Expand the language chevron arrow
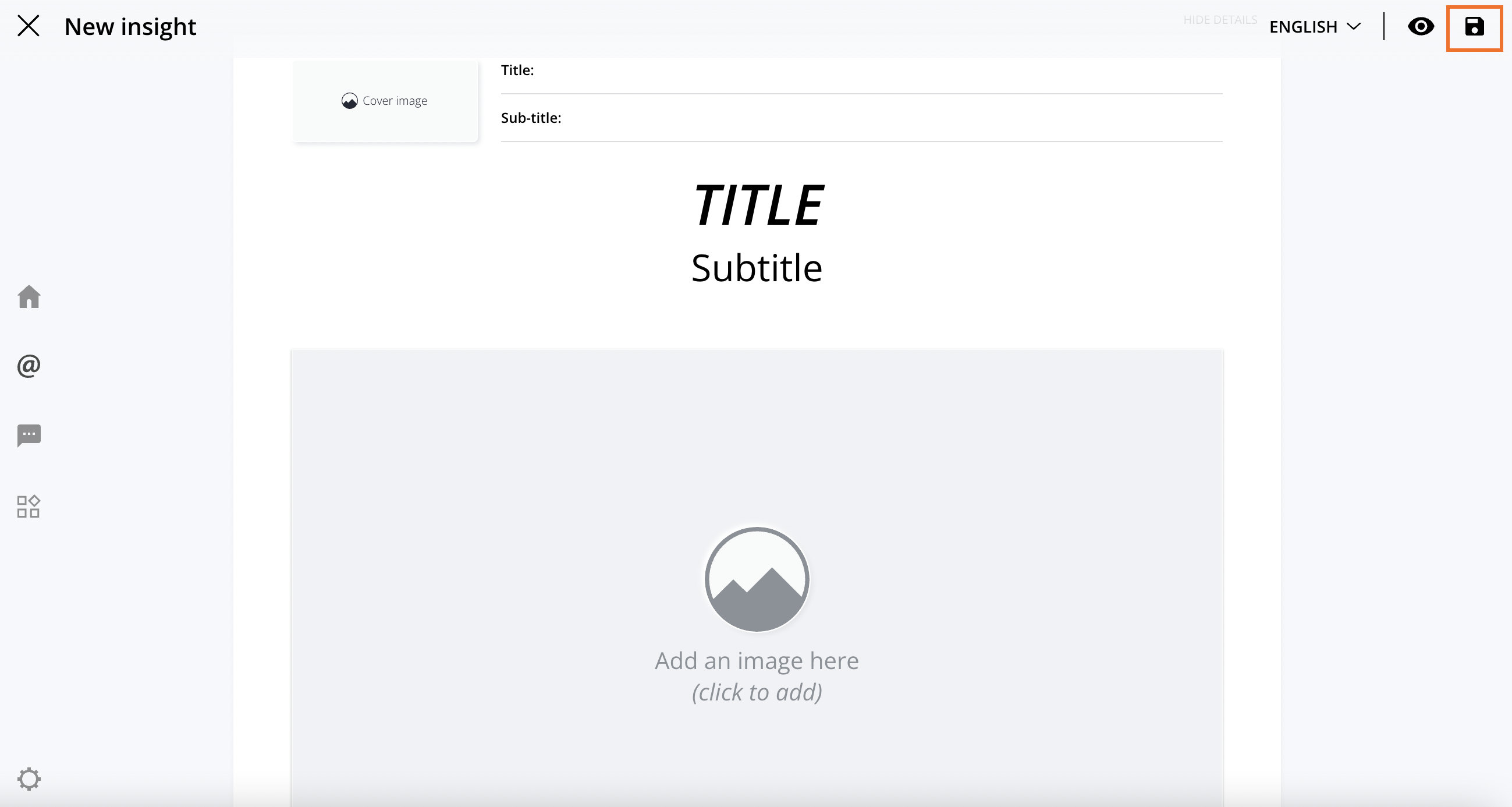This screenshot has width=1512, height=807. point(1354,27)
